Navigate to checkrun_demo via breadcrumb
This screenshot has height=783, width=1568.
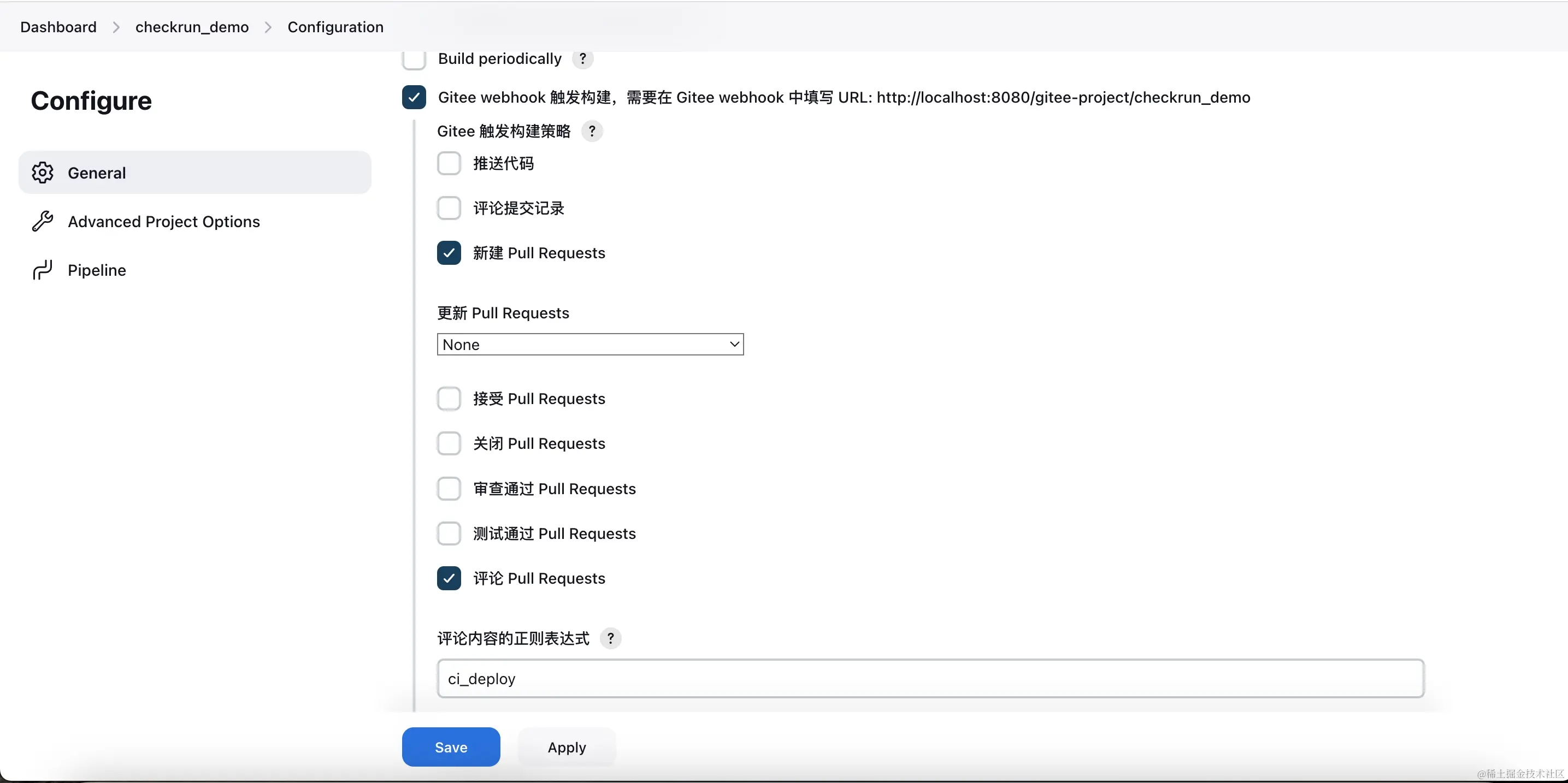pyautogui.click(x=191, y=27)
